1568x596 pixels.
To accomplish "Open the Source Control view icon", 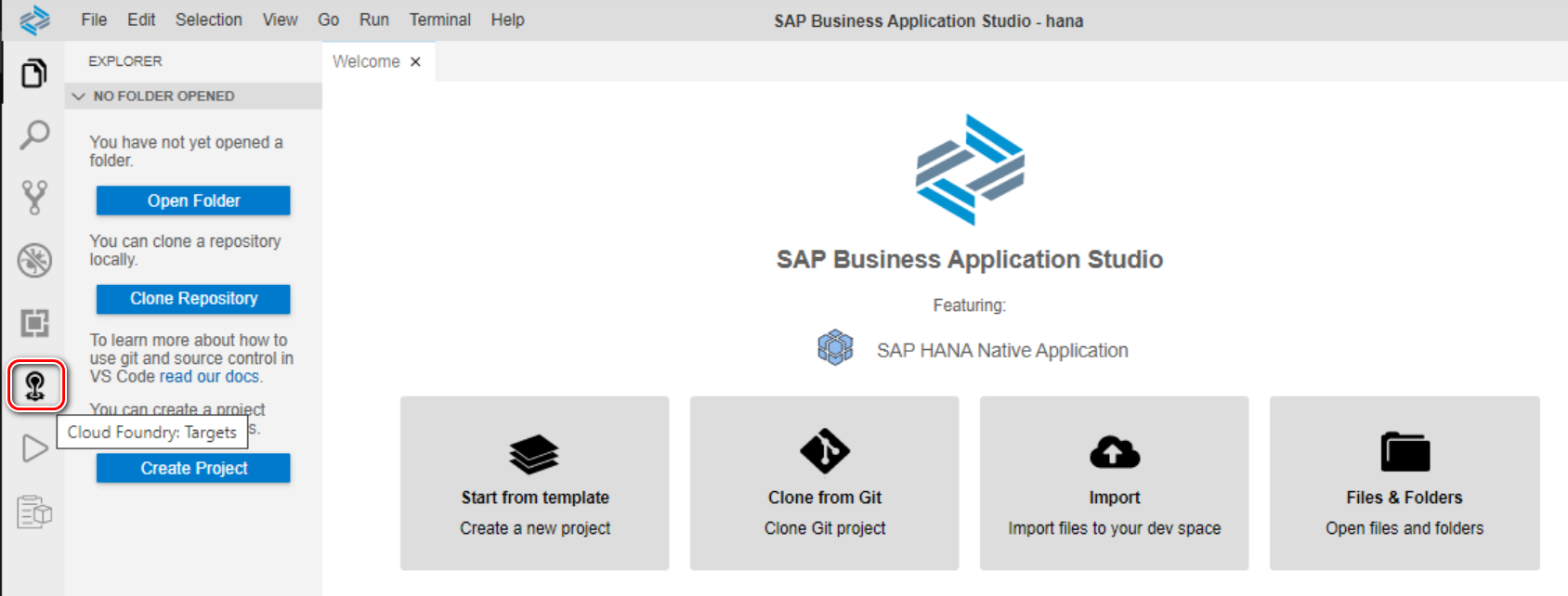I will click(34, 197).
